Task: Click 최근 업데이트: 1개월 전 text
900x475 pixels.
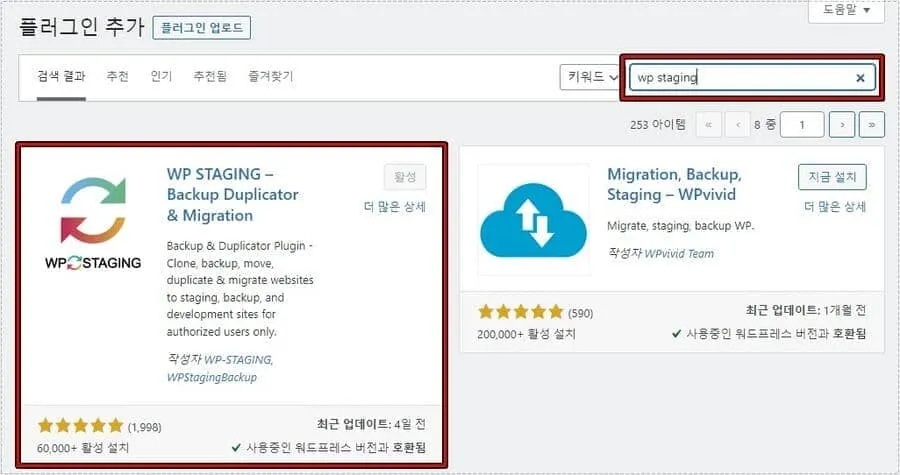Action: (806, 310)
